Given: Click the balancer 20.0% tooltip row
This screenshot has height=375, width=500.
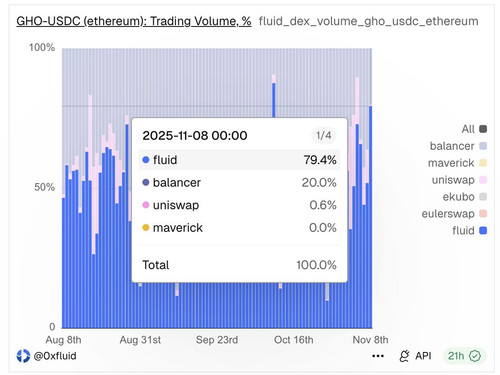Looking at the screenshot, I should click(239, 183).
